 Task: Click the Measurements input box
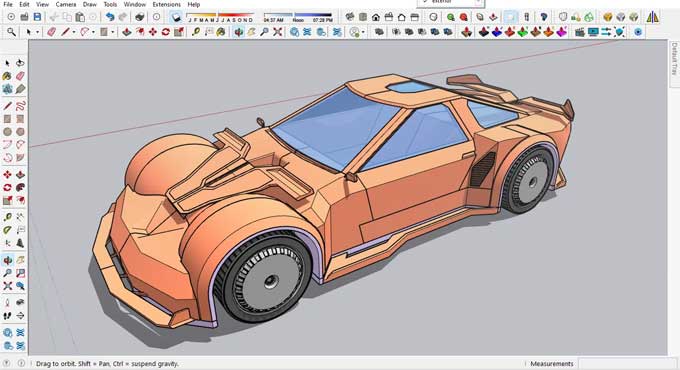click(x=627, y=363)
